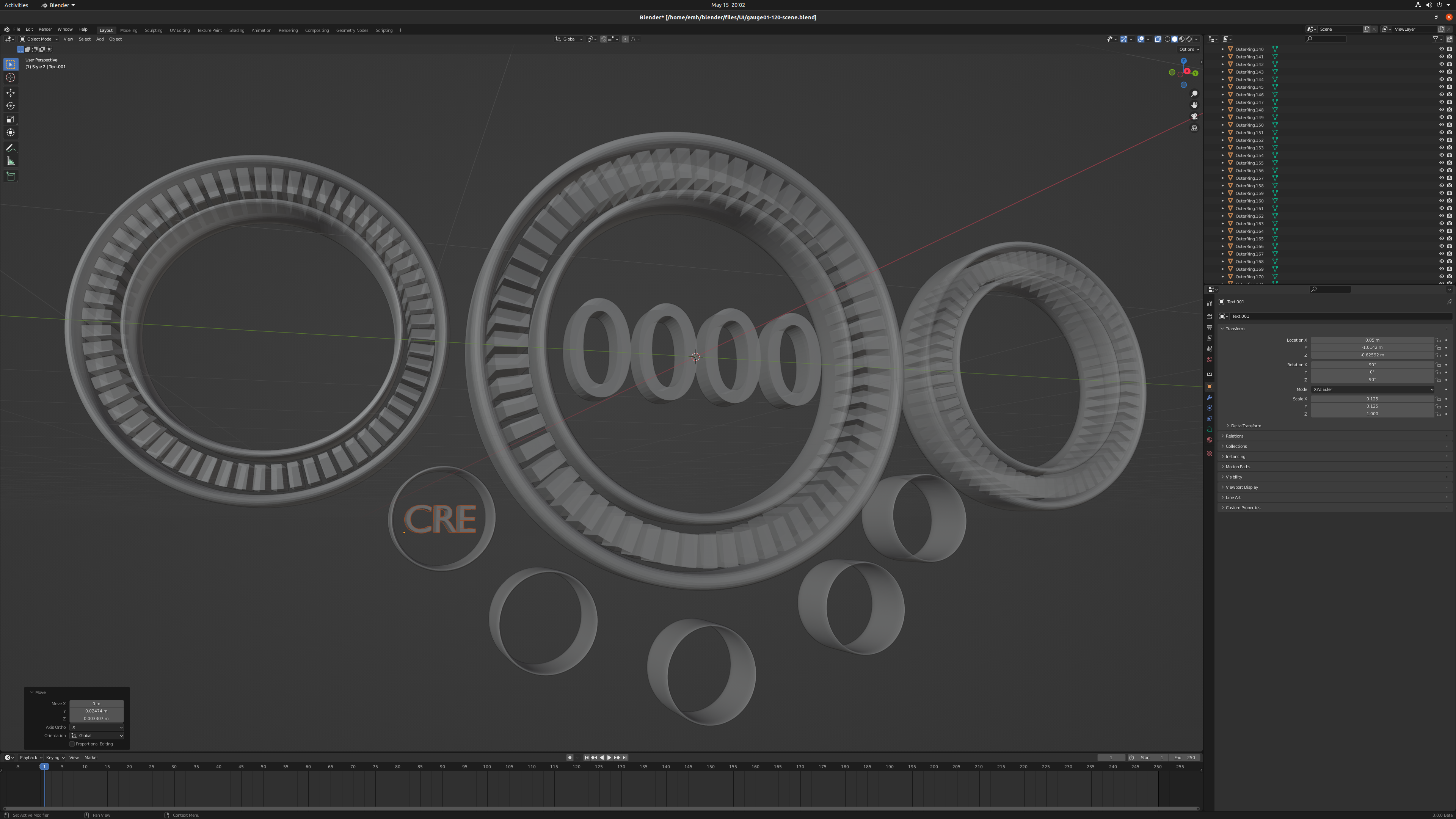
Task: Select the Move tool
Action: point(11,93)
